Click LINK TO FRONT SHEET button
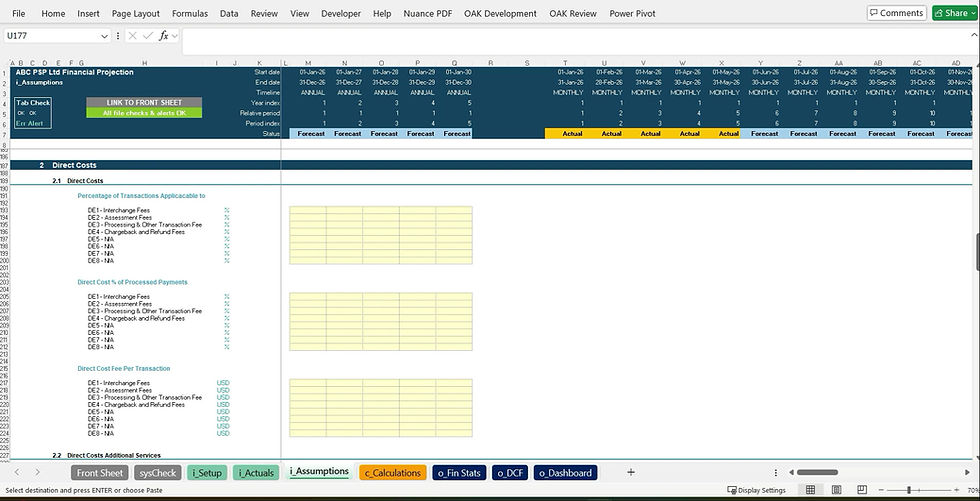980x501 pixels. click(144, 102)
